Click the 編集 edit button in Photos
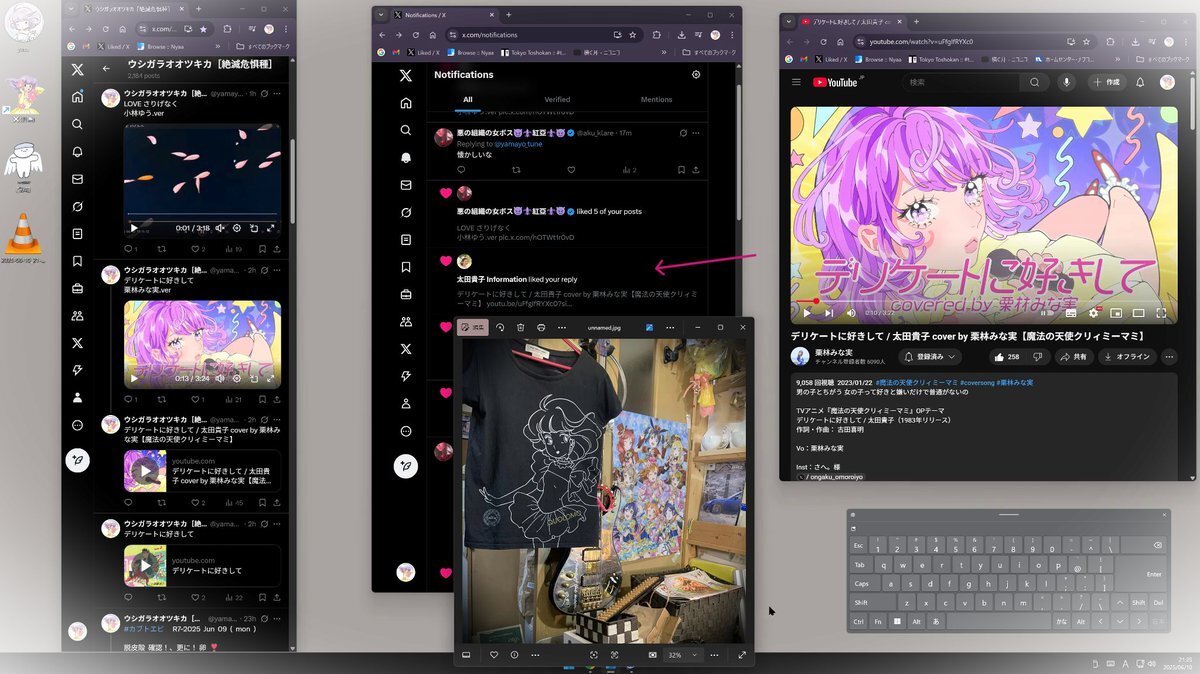 pyautogui.click(x=473, y=327)
